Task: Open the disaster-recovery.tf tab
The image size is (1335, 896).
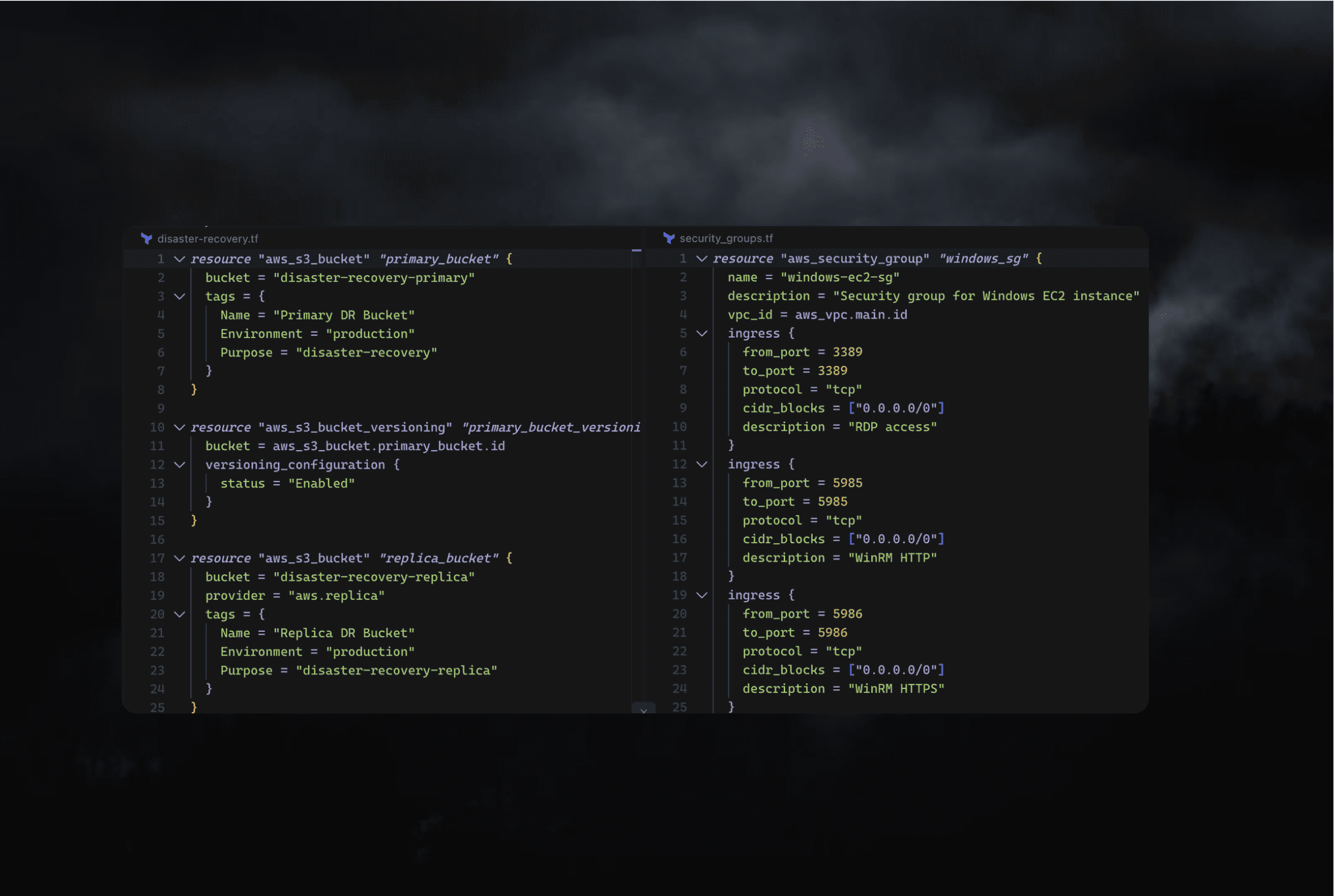Action: click(x=207, y=238)
